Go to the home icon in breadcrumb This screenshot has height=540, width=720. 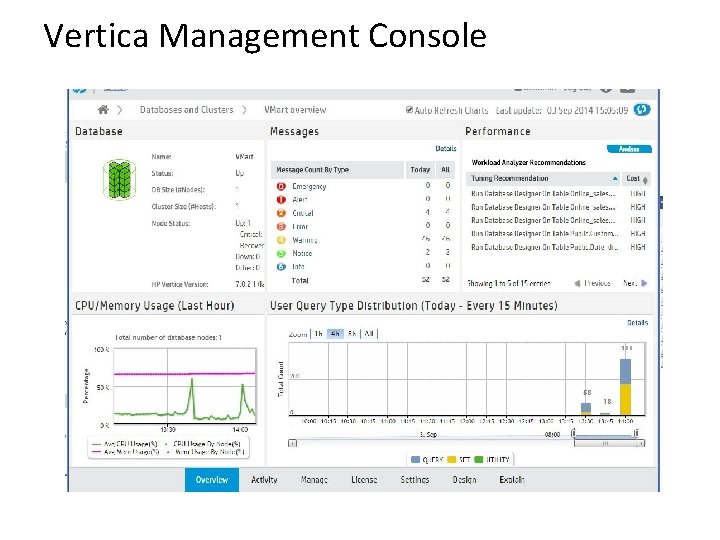coord(103,110)
